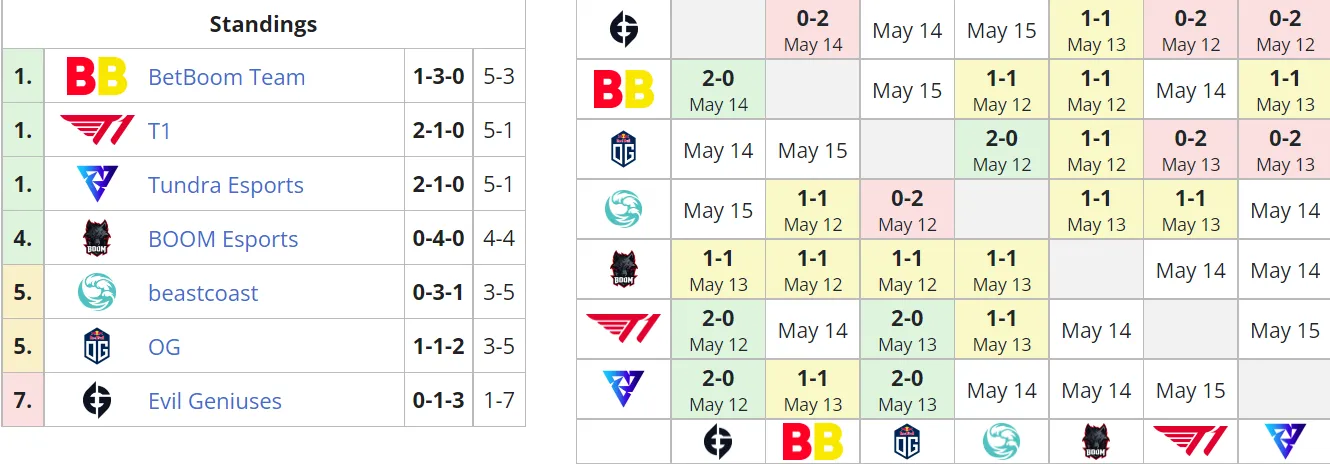Click the beastcoast logo in standings
This screenshot has width=1330, height=464.
pos(97,293)
